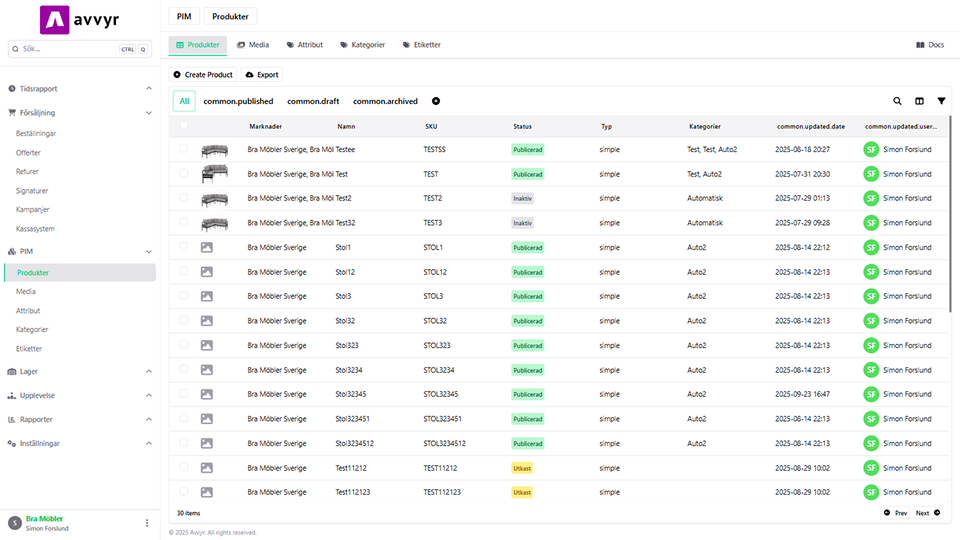Select the common.published filter tab
This screenshot has width=960, height=540.
tap(238, 101)
